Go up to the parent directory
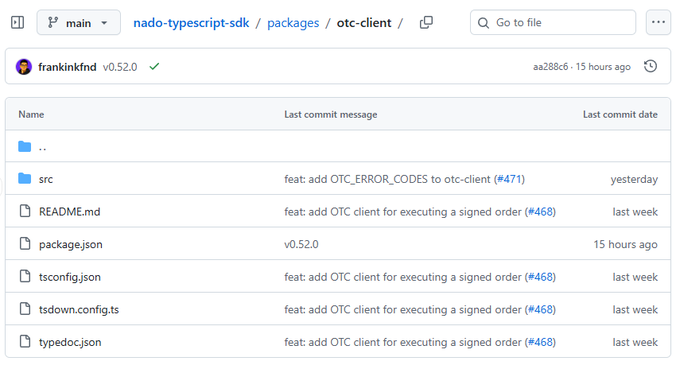 pos(42,147)
